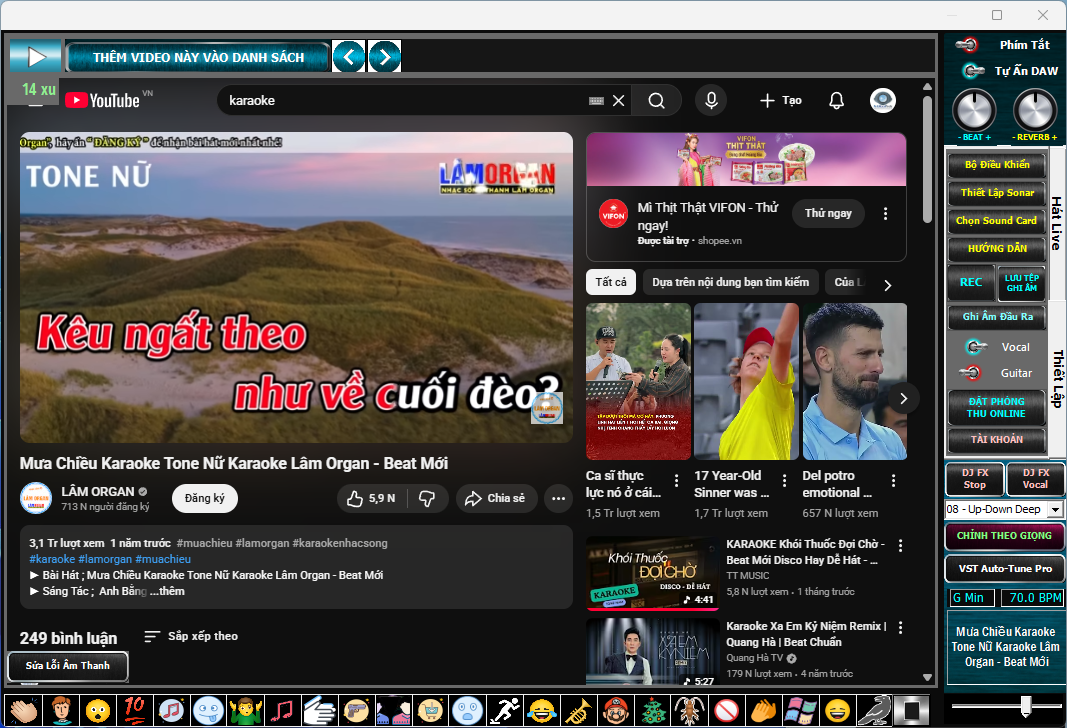The height and width of the screenshot is (728, 1067).
Task: Select the Tất cả filter chip
Action: (611, 282)
